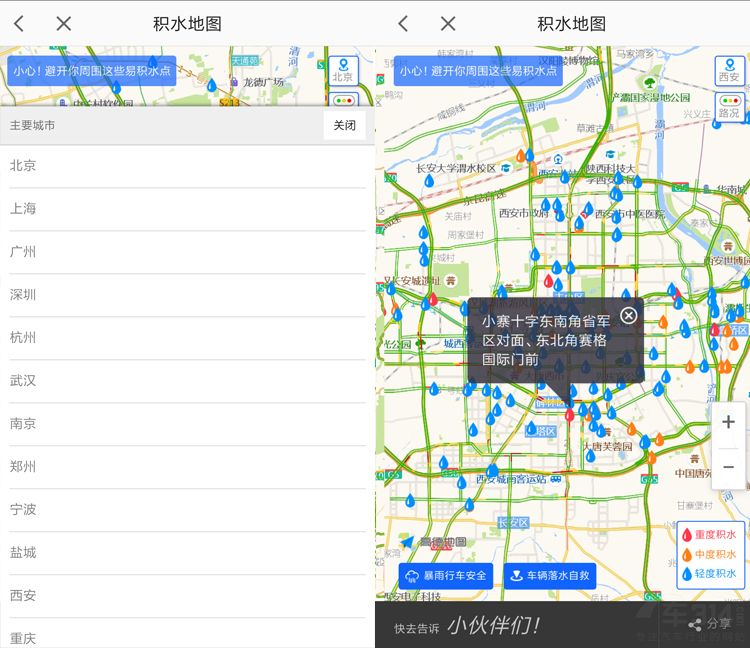Image resolution: width=750 pixels, height=648 pixels.
Task: Choose 宁波 in city list
Action: (x=187, y=510)
